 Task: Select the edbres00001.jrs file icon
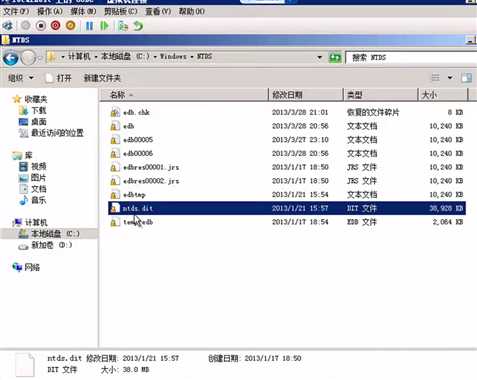point(115,167)
